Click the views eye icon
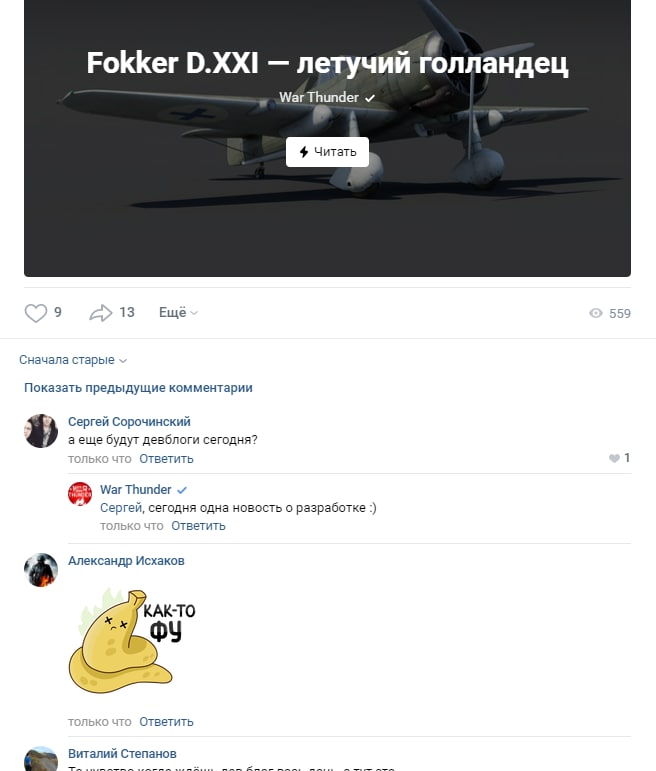 point(596,313)
